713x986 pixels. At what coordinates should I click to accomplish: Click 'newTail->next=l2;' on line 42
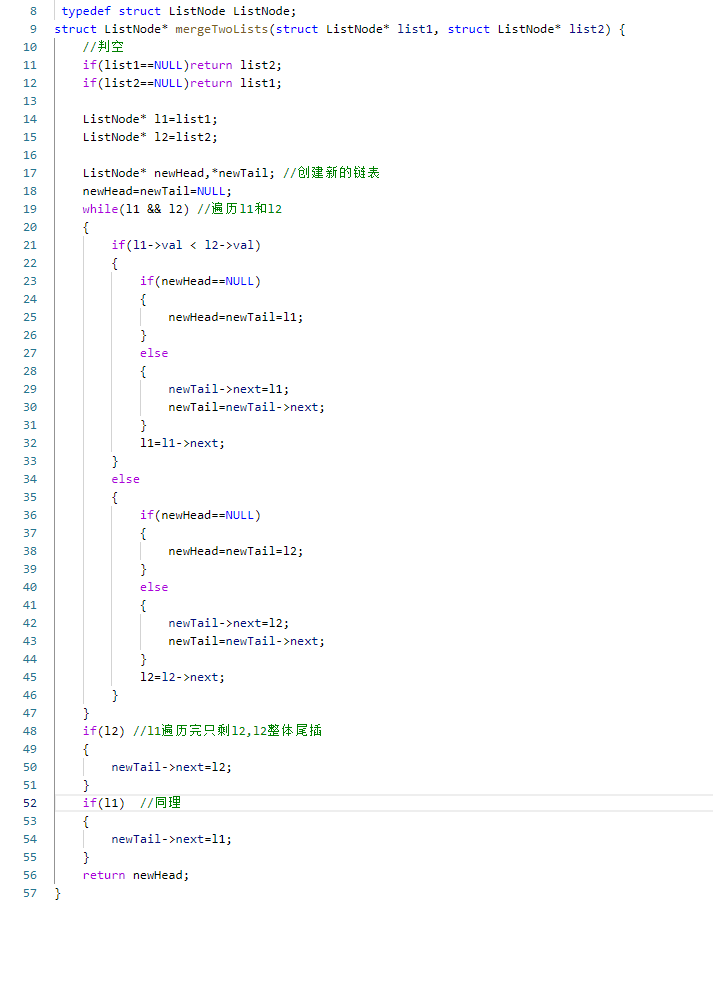coord(228,623)
